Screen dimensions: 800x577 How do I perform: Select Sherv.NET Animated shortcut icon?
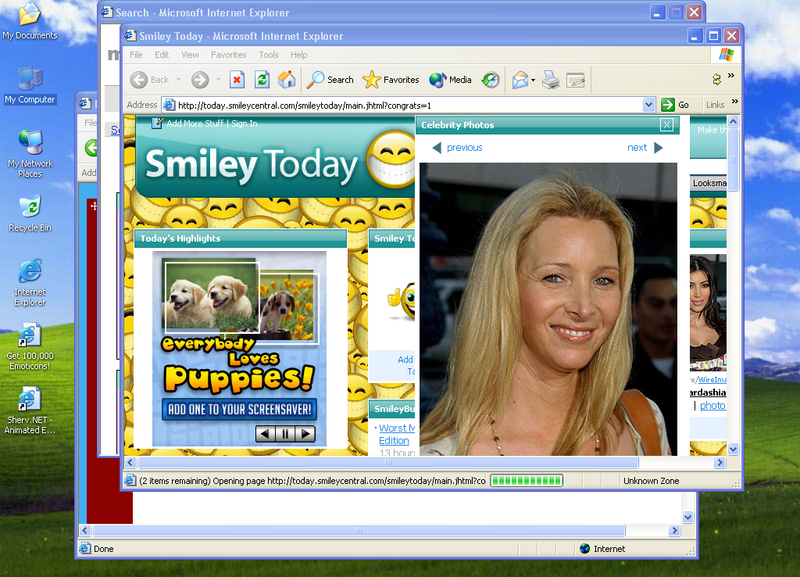click(x=30, y=411)
